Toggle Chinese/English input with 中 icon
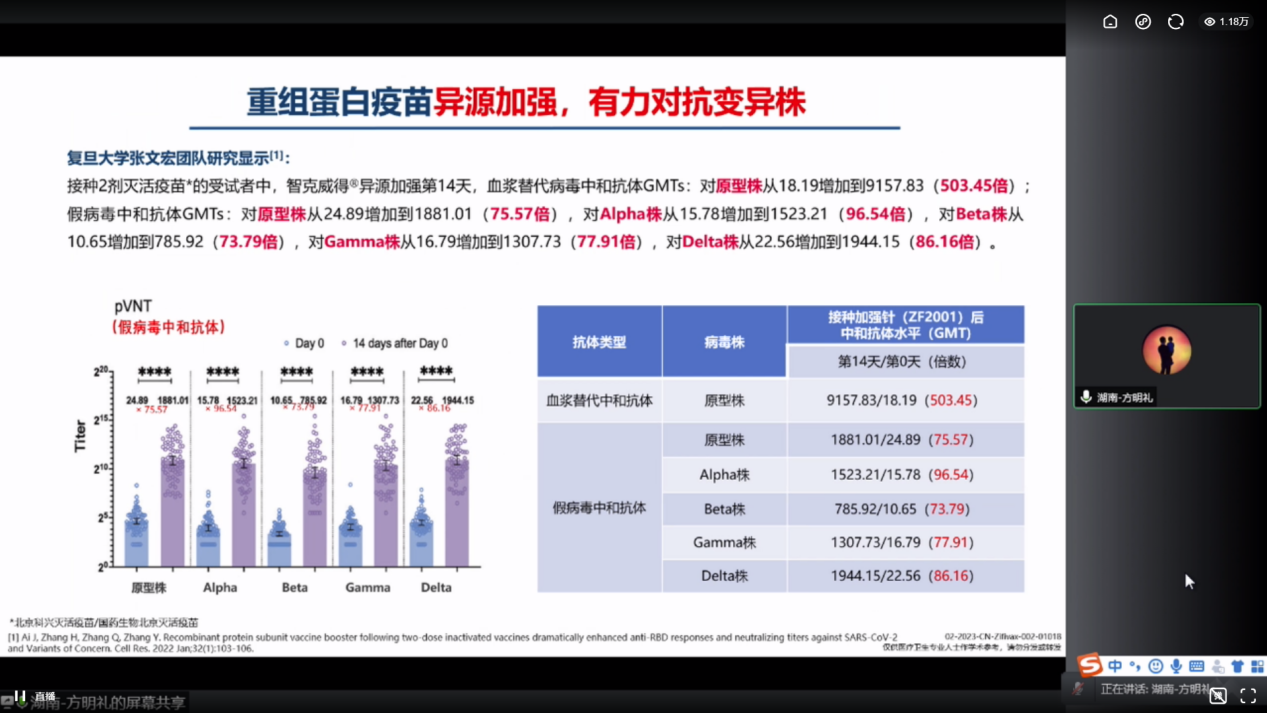This screenshot has width=1267, height=713. point(1115,666)
